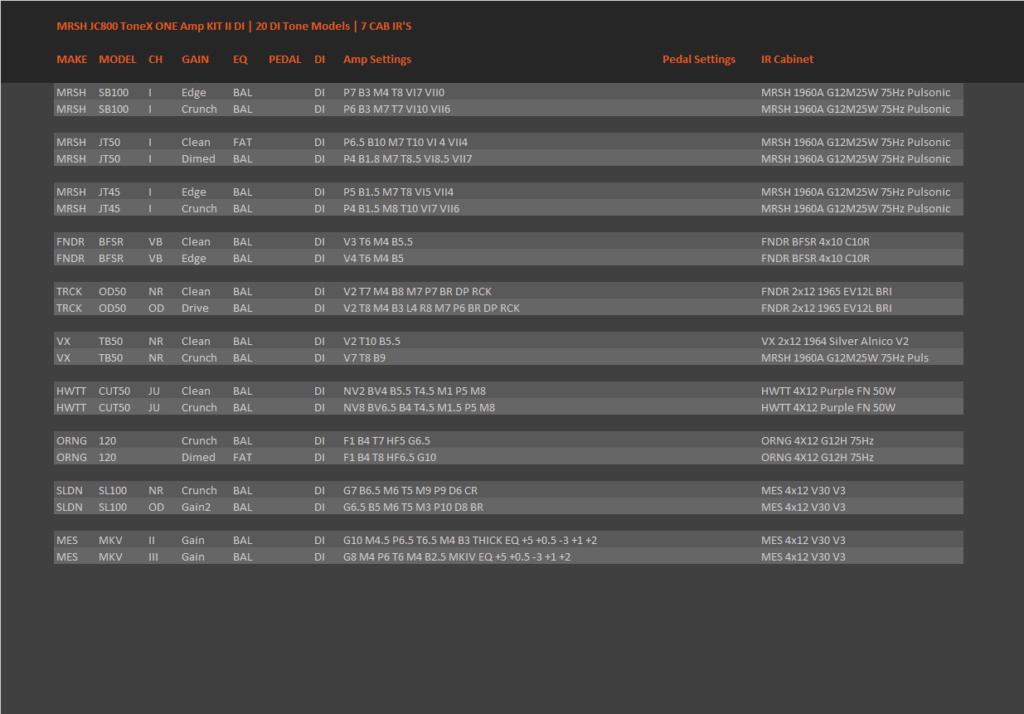
Task: Click JT45 model in the Crunch row
Action: pos(109,208)
